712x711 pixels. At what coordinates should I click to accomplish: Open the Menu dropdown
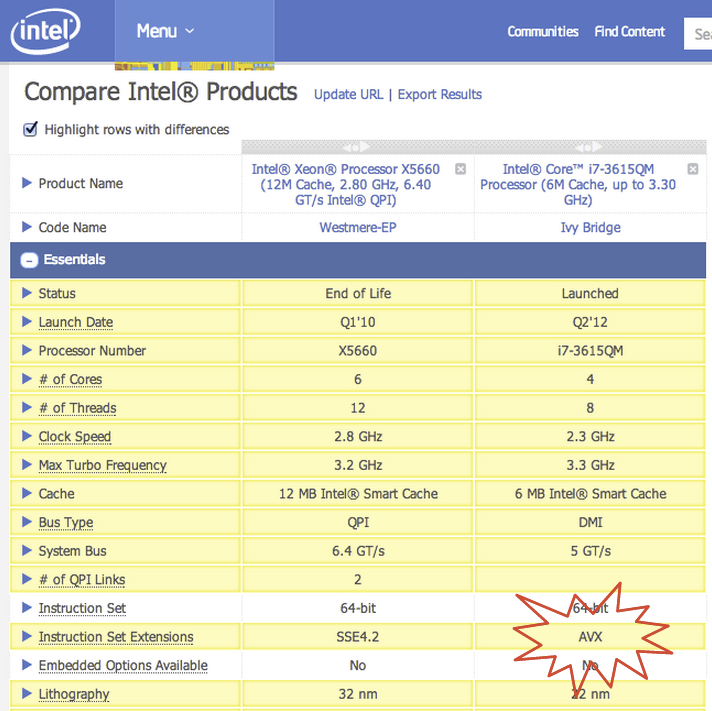pyautogui.click(x=194, y=31)
